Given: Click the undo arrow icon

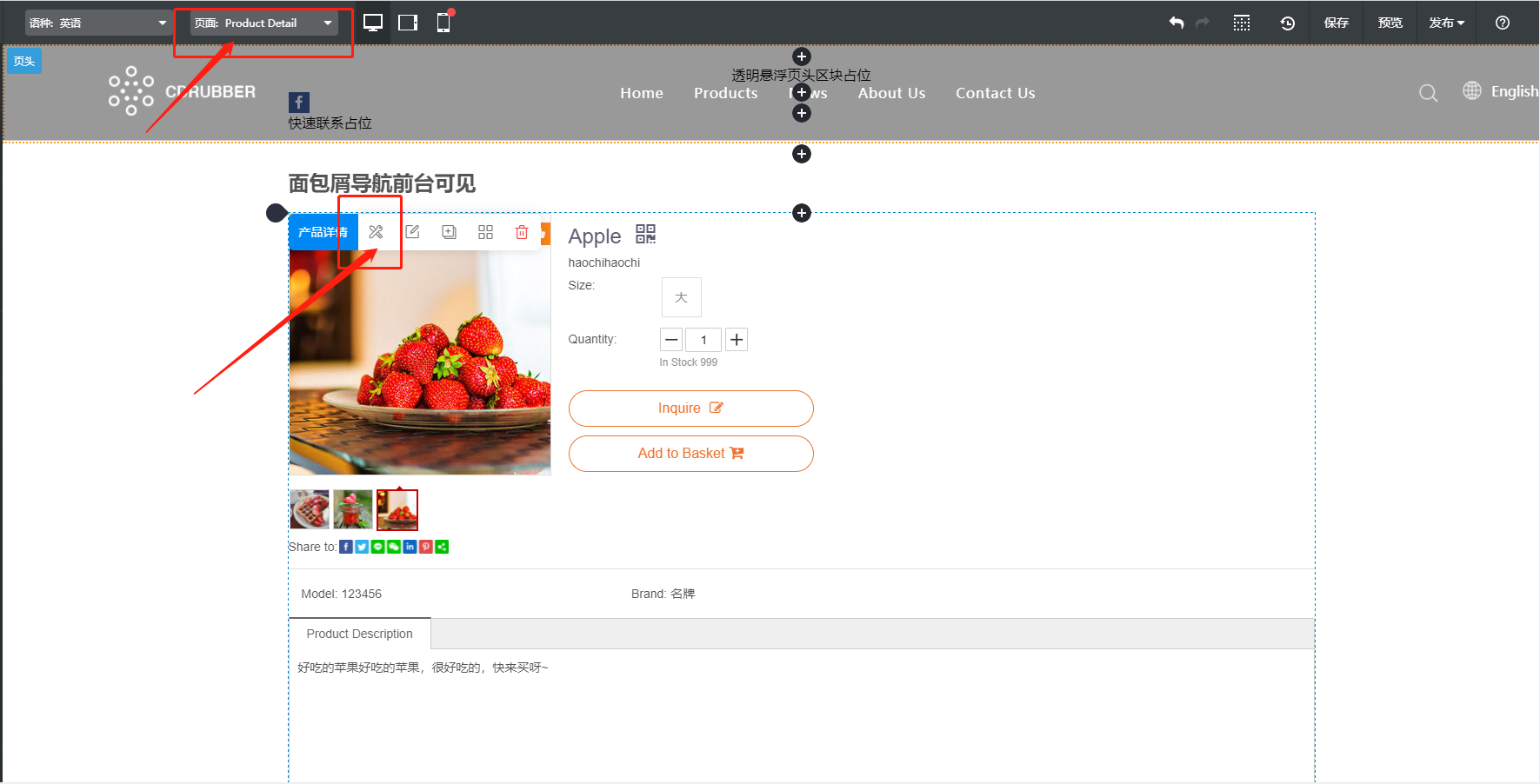Looking at the screenshot, I should [x=1177, y=23].
